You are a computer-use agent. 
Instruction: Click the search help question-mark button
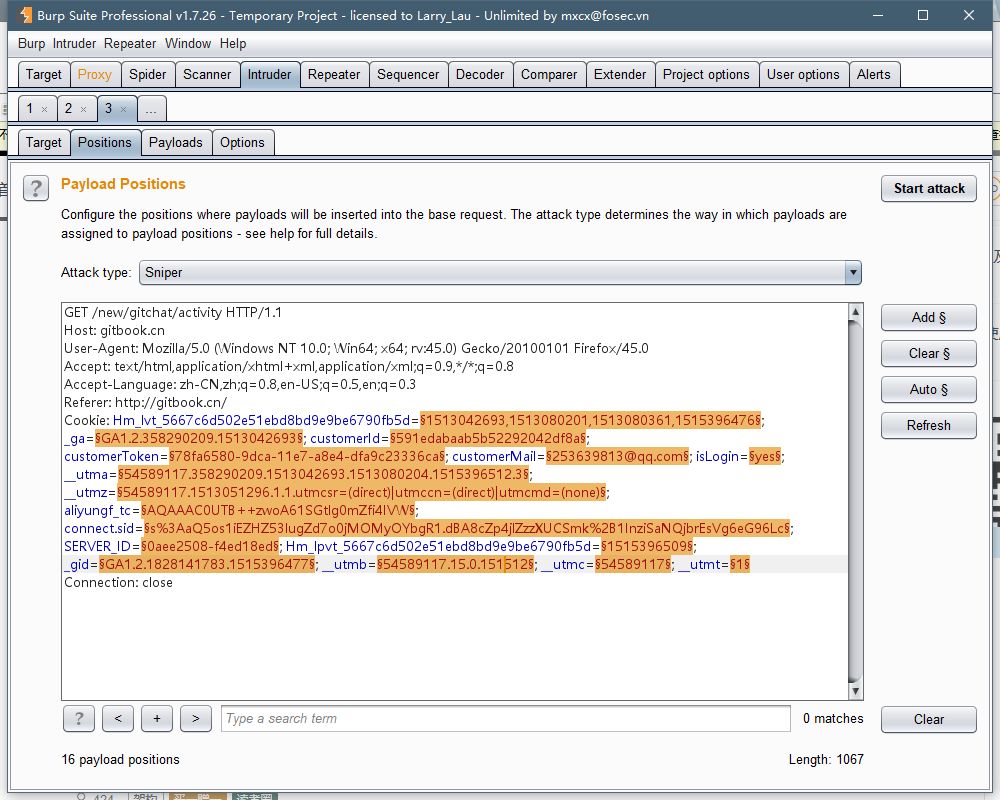[x=78, y=718]
